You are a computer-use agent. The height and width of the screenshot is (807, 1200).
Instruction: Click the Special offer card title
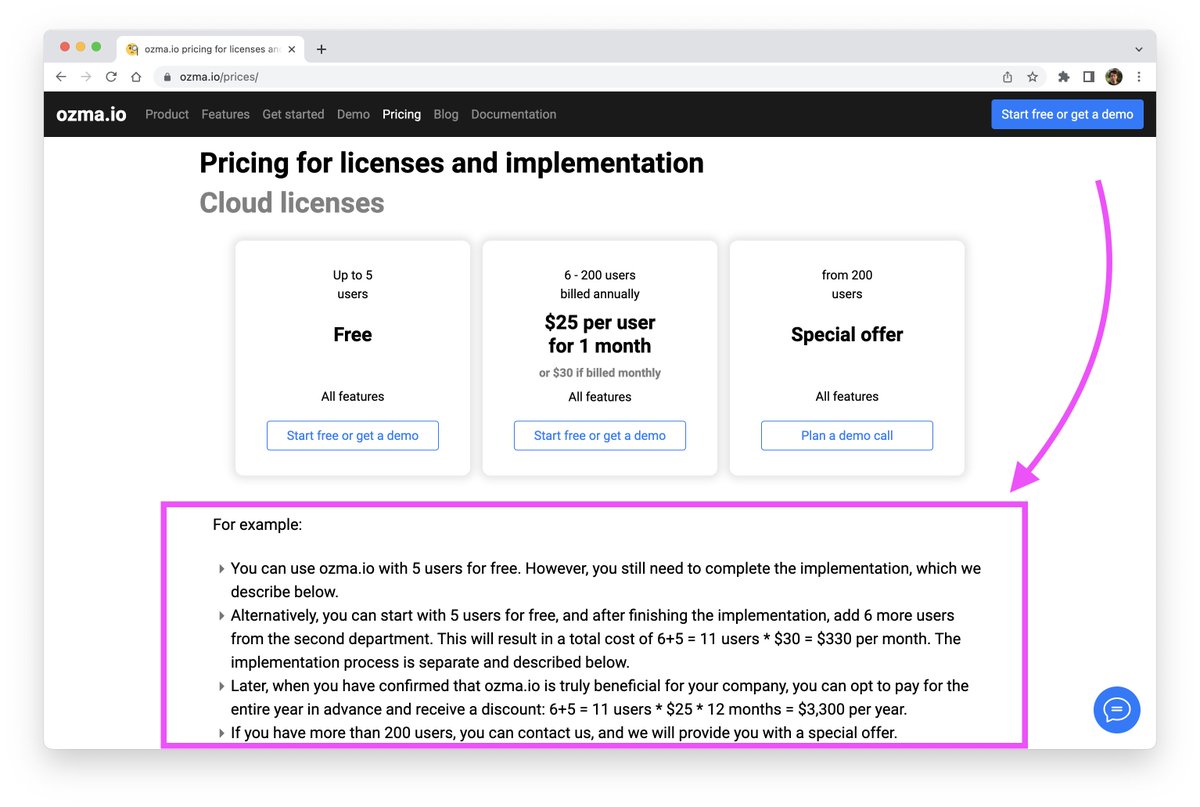tap(847, 335)
